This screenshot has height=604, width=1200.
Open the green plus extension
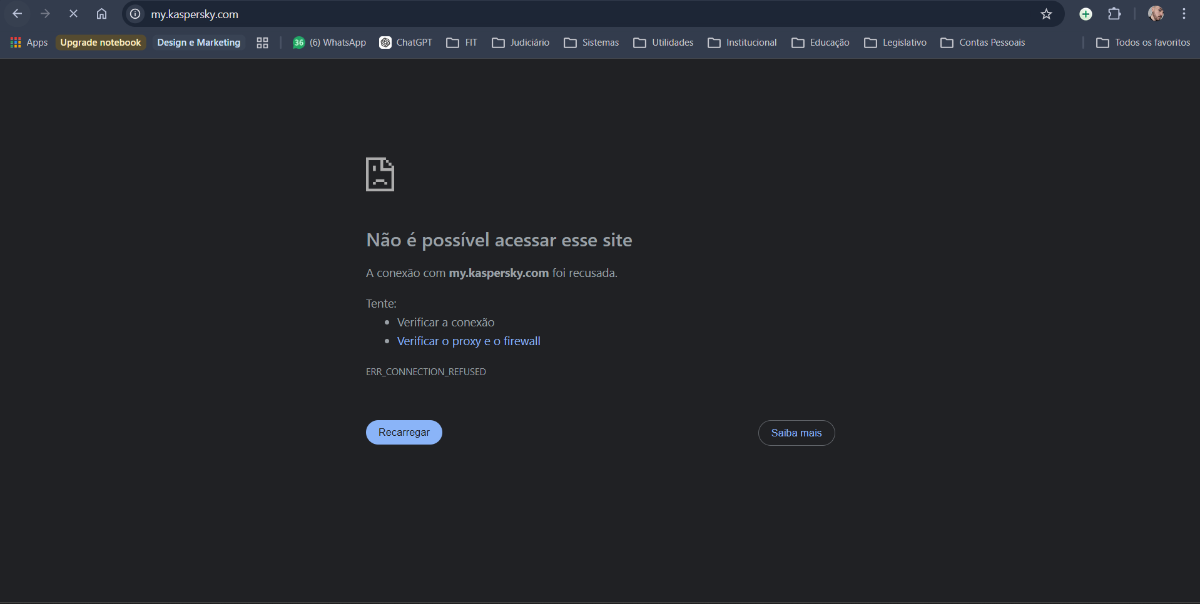click(1085, 14)
